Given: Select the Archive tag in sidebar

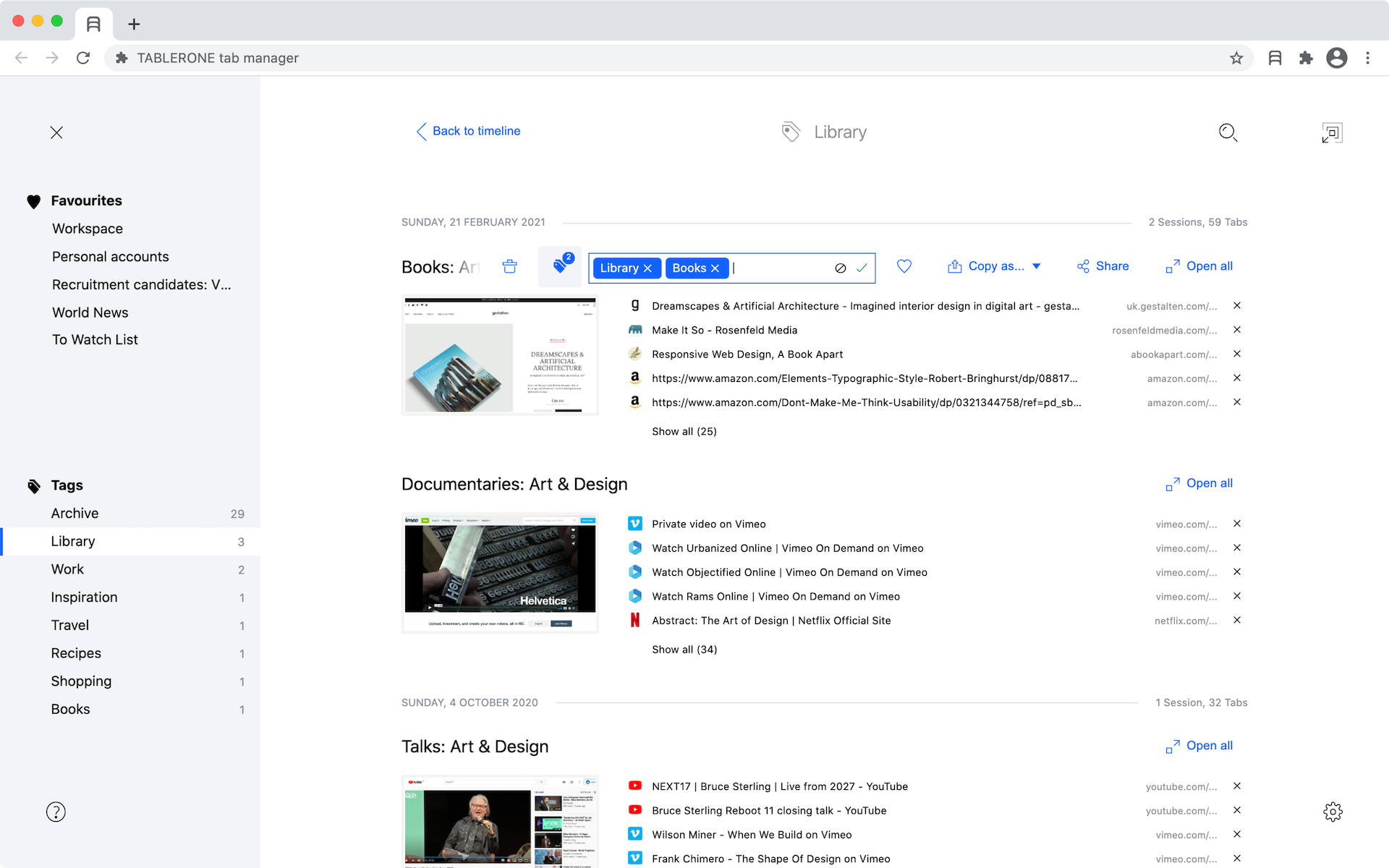Looking at the screenshot, I should [75, 513].
